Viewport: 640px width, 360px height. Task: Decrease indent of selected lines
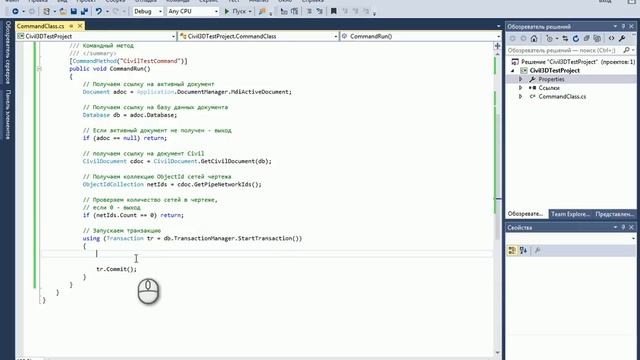tap(284, 11)
